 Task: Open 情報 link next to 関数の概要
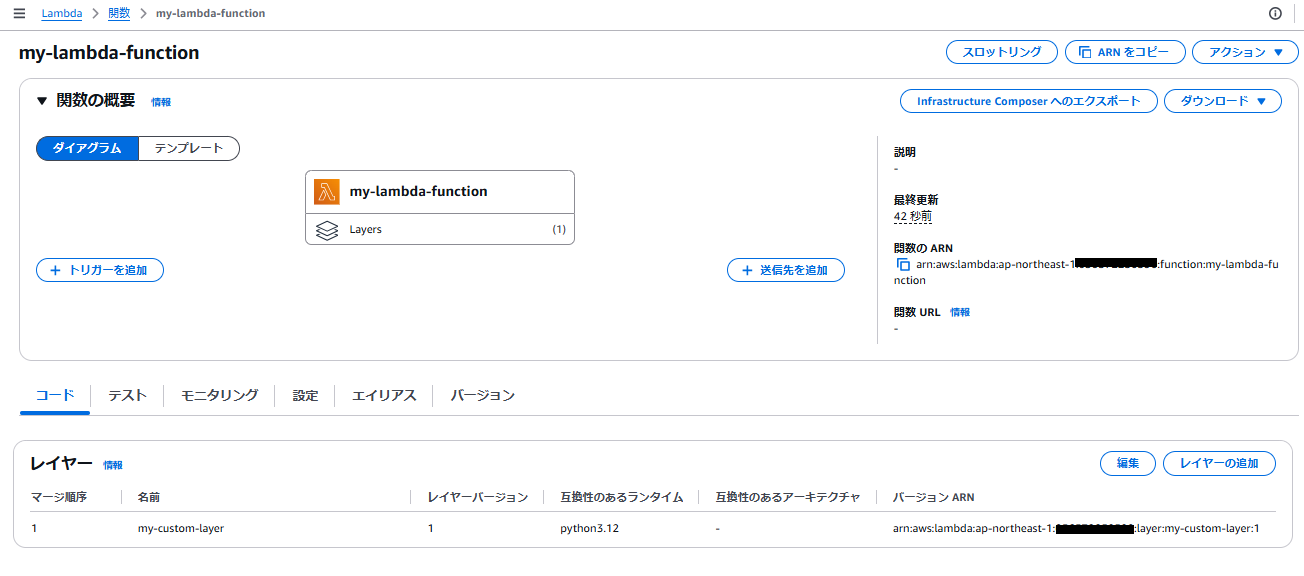[161, 102]
